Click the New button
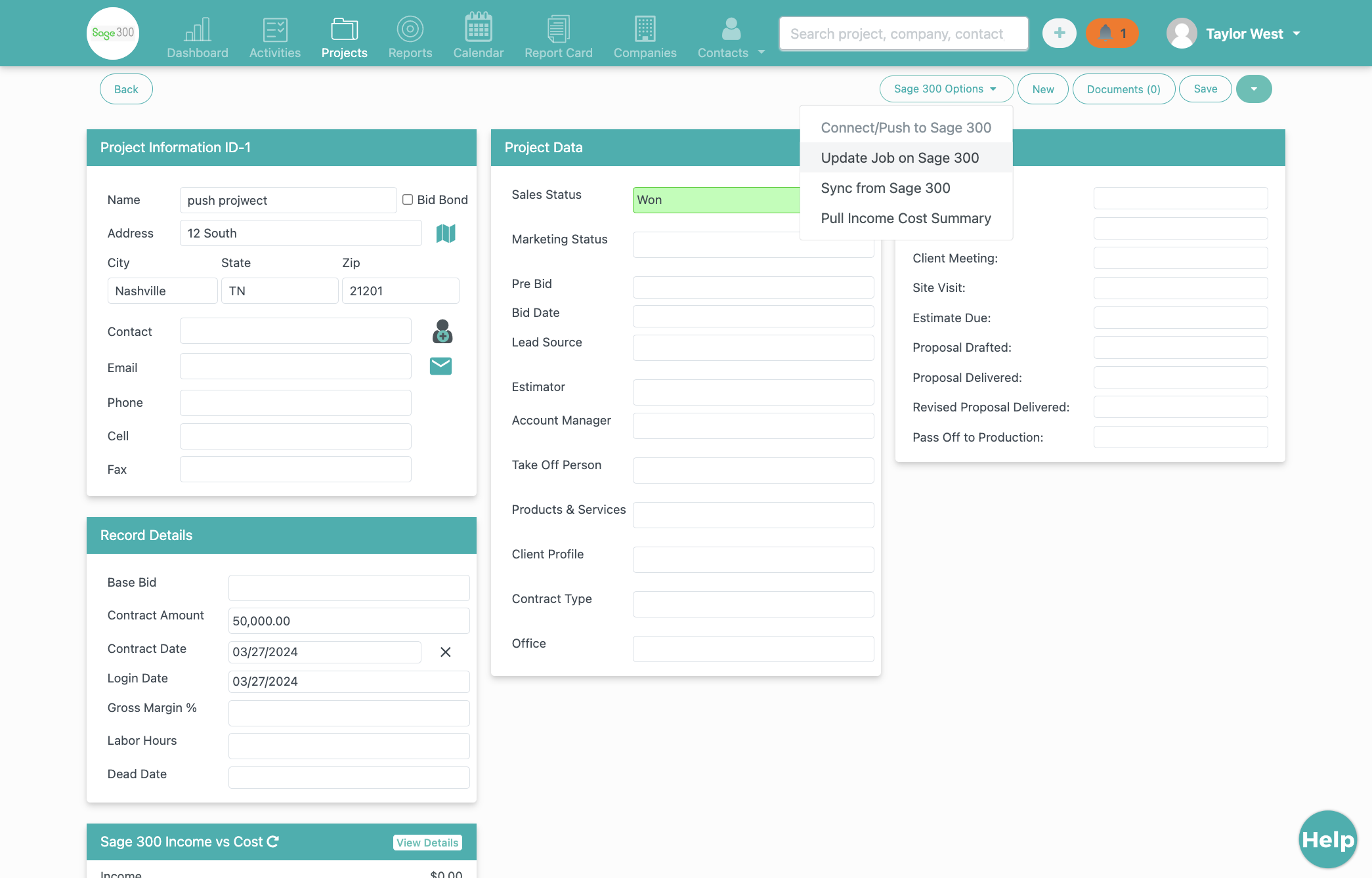 (1042, 89)
